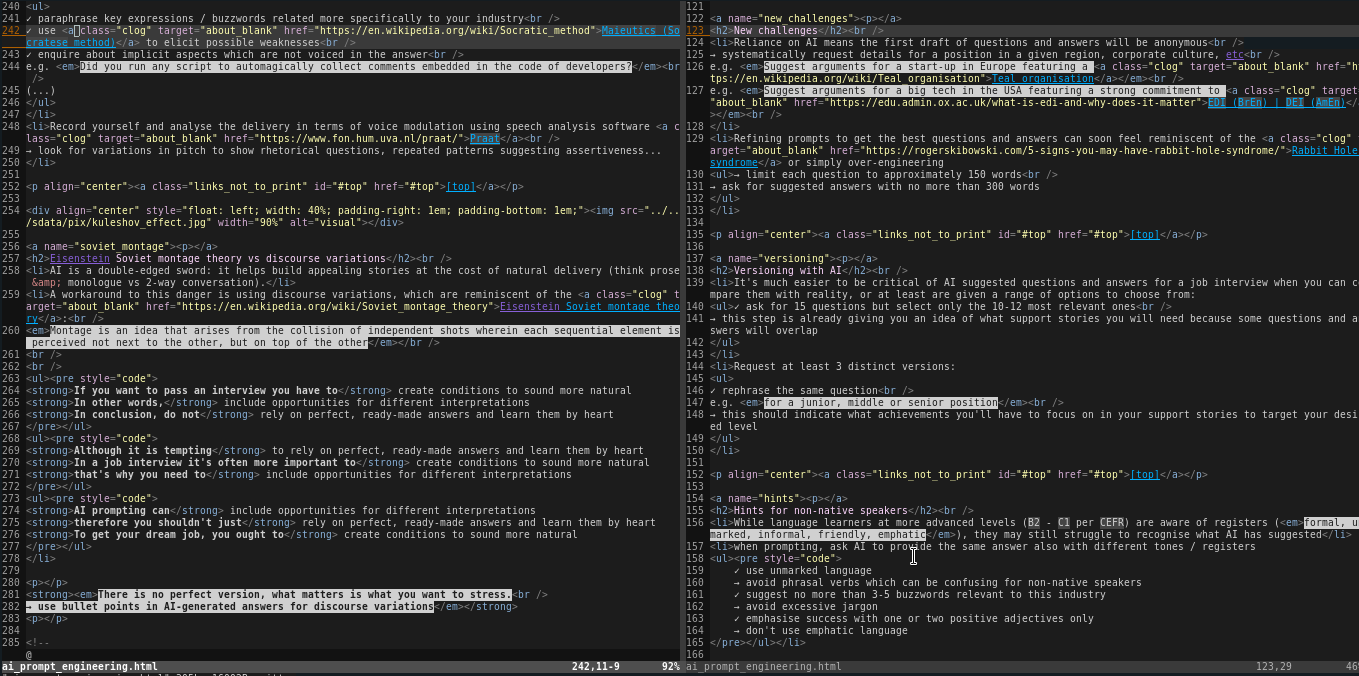Screen dimensions: 1359x676
Task: Click the [top] link on line 135
Action: click(x=1144, y=235)
